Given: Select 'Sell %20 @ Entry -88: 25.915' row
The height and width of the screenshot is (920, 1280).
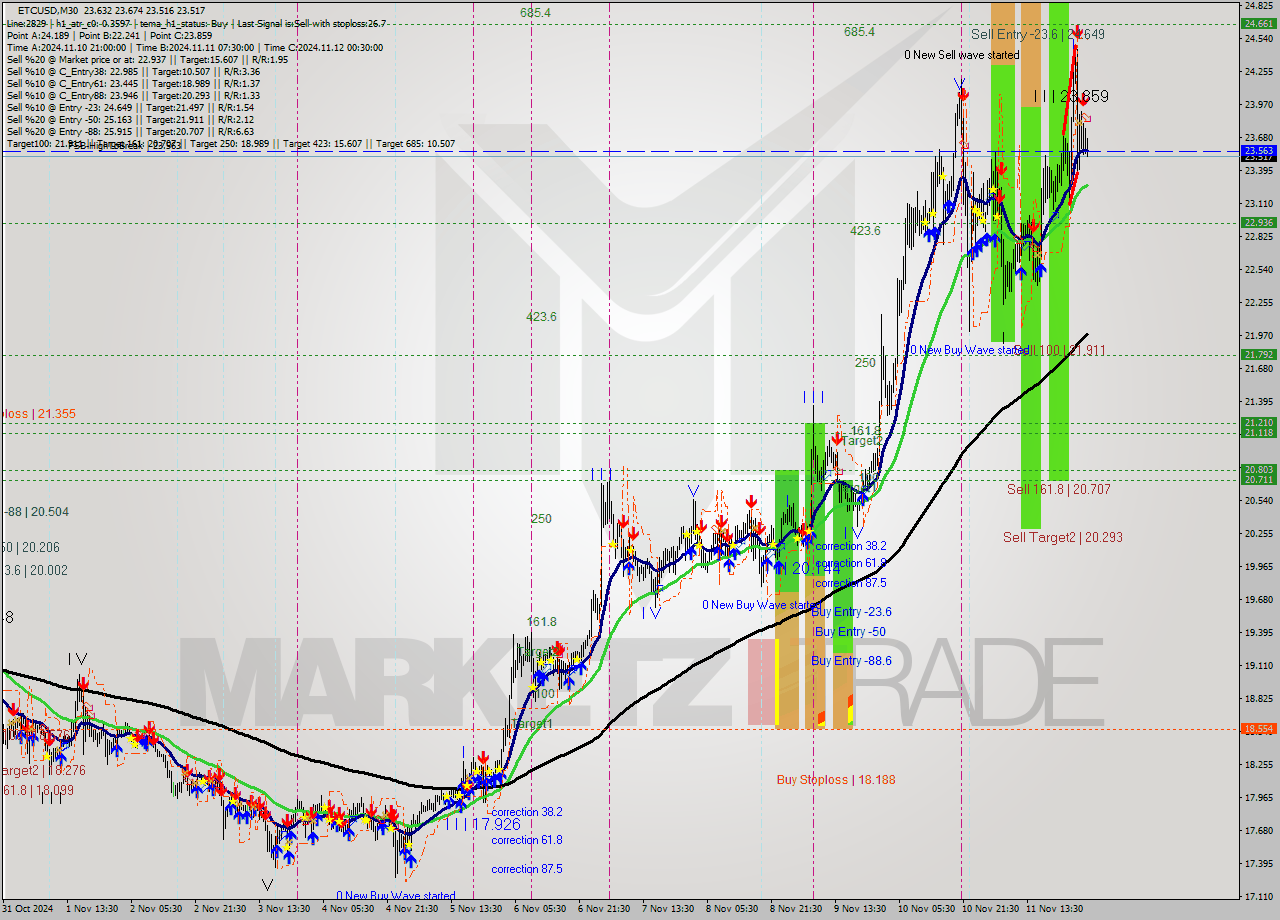Looking at the screenshot, I should (x=130, y=131).
